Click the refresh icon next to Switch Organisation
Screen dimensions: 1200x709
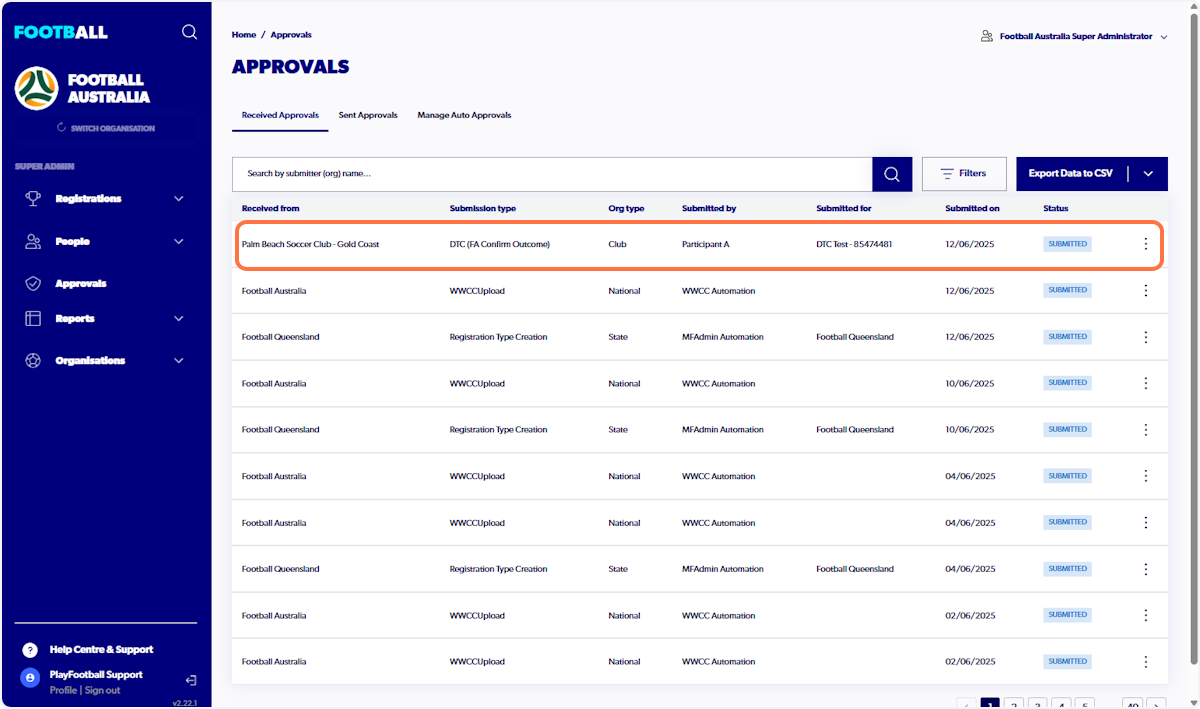tap(62, 128)
